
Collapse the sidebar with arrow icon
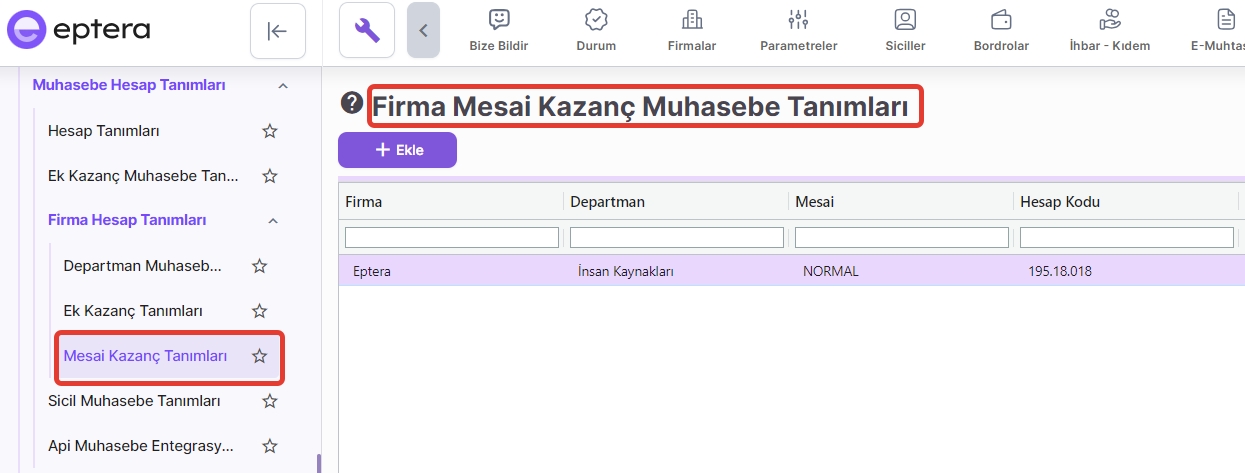click(277, 31)
